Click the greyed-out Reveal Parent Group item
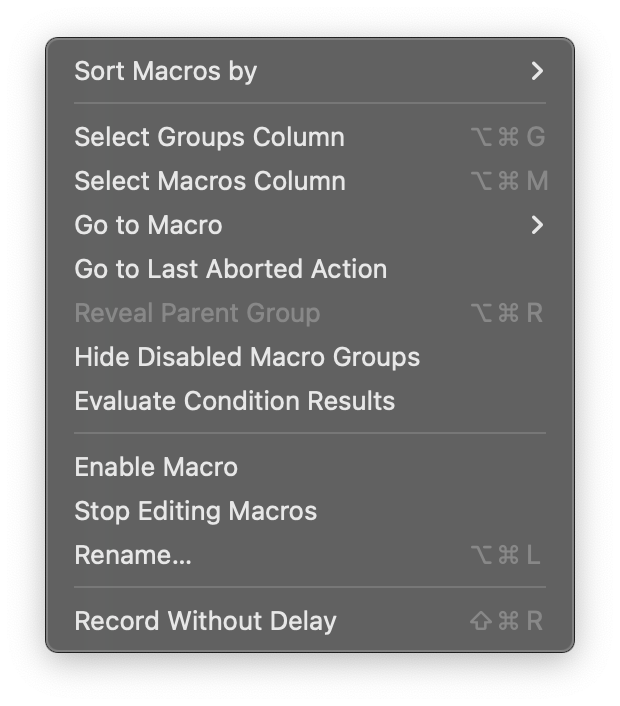Viewport: 620px width, 706px height. pyautogui.click(x=197, y=313)
